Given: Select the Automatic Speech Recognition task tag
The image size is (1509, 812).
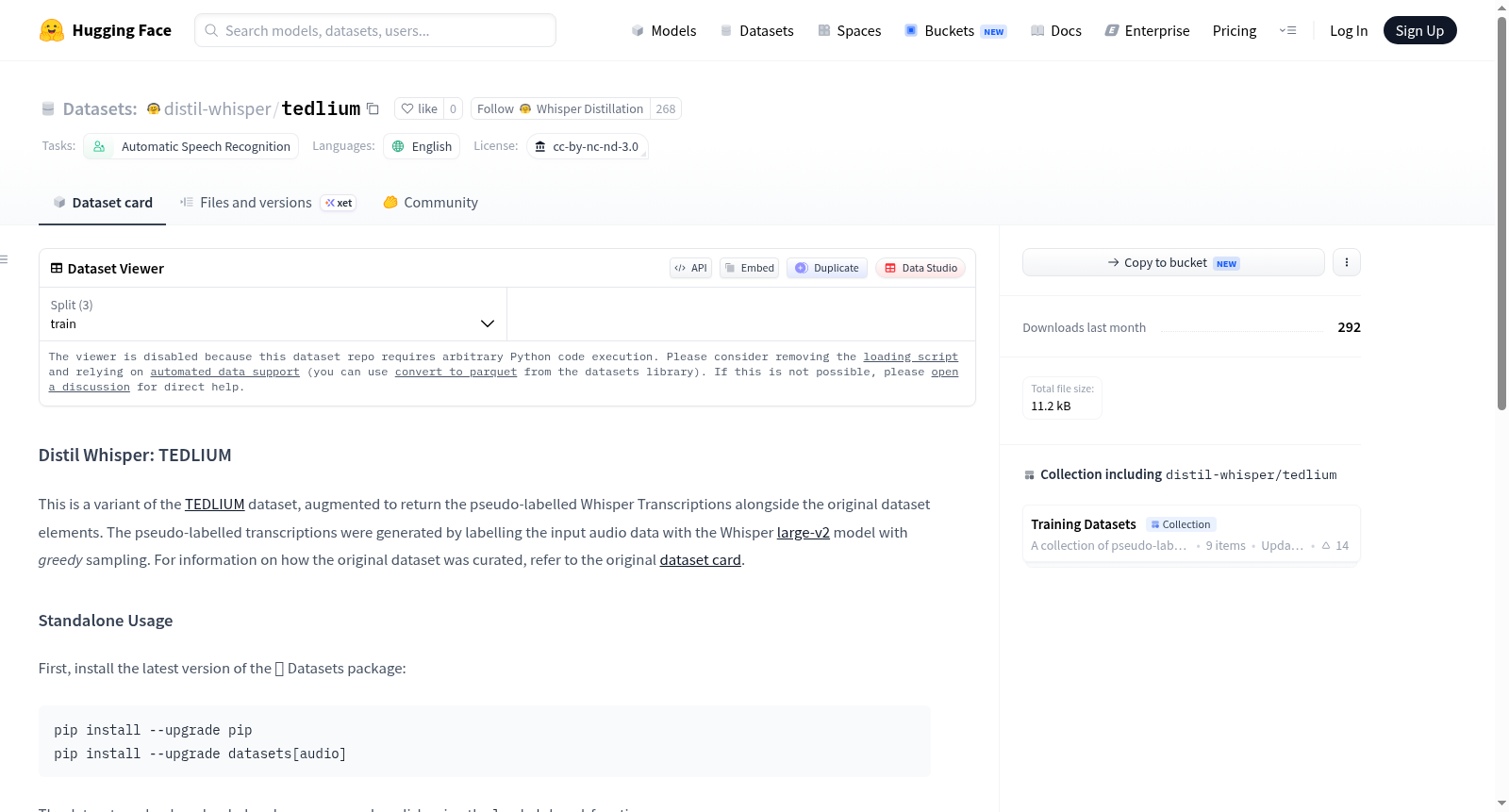Looking at the screenshot, I should coord(191,146).
